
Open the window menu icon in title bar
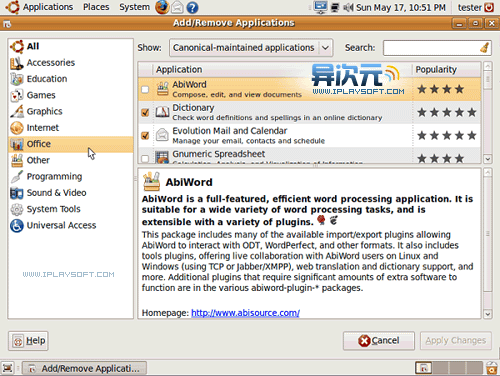pyautogui.click(x=7, y=24)
